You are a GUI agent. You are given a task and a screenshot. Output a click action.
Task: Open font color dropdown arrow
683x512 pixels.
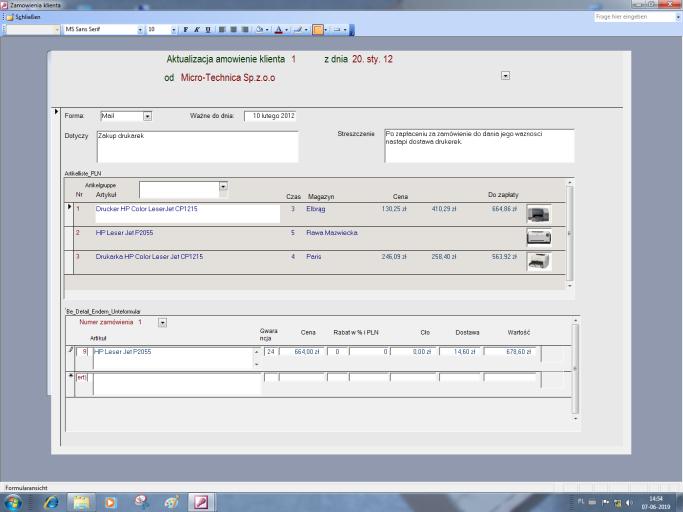(x=286, y=30)
